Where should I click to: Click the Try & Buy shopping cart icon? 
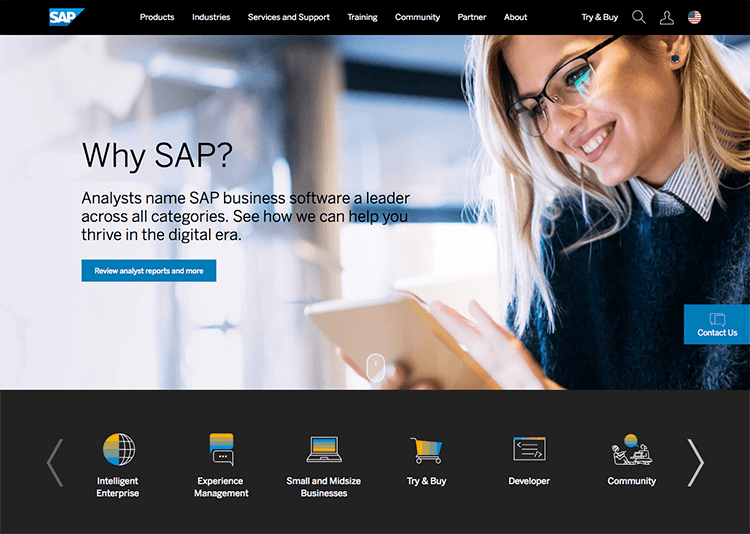pos(427,450)
